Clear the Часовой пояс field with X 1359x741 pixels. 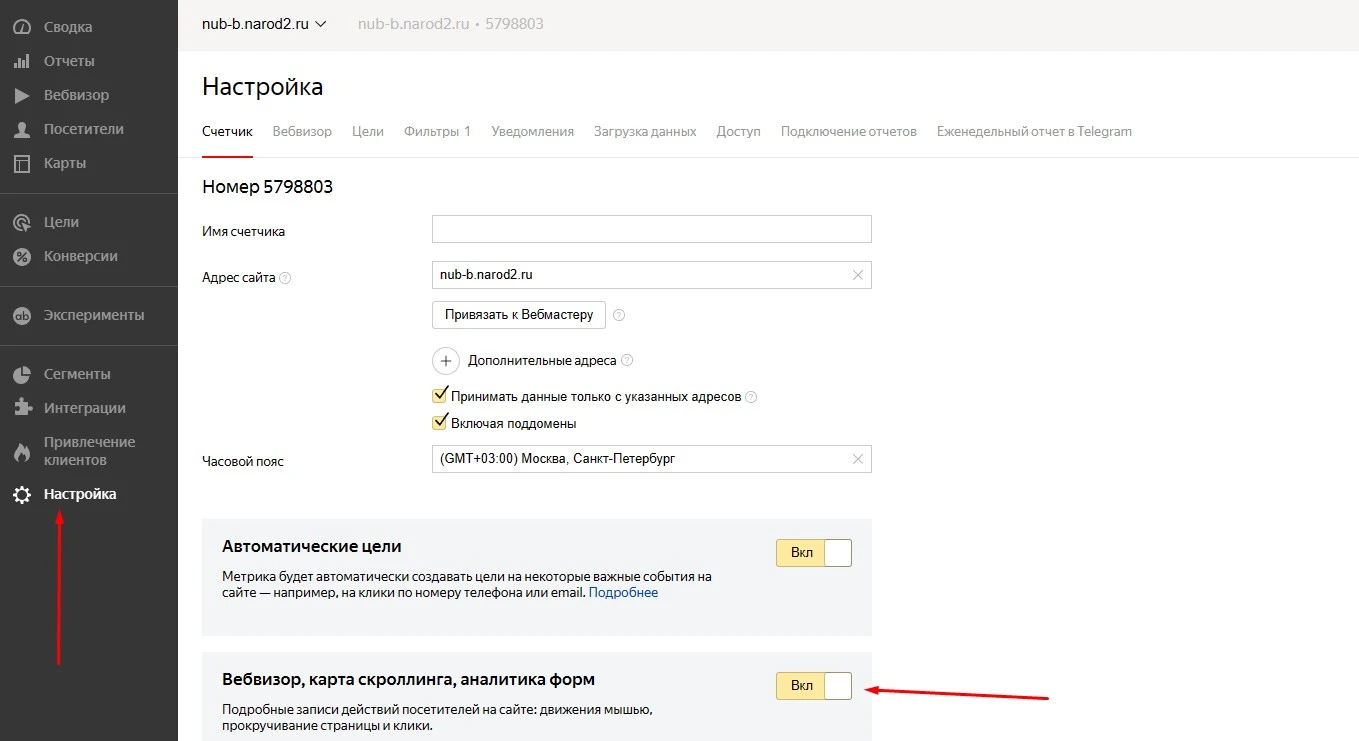click(x=857, y=459)
